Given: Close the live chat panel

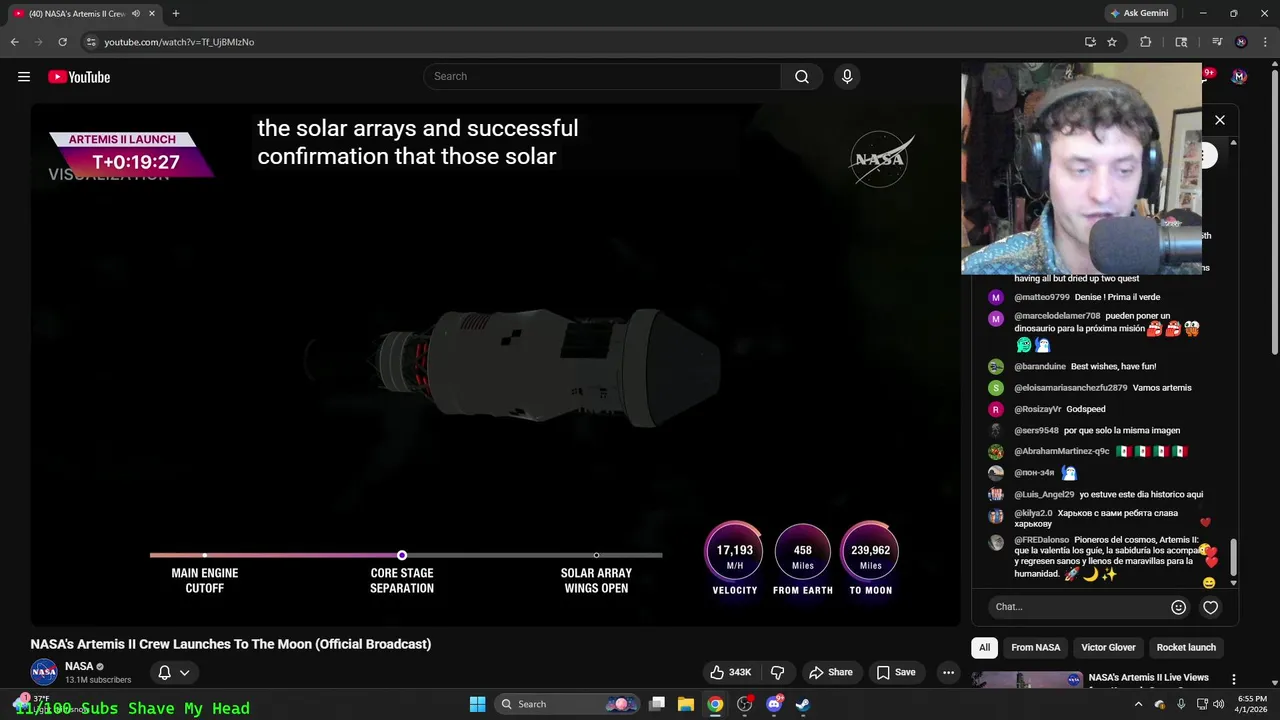Looking at the screenshot, I should pyautogui.click(x=1220, y=120).
